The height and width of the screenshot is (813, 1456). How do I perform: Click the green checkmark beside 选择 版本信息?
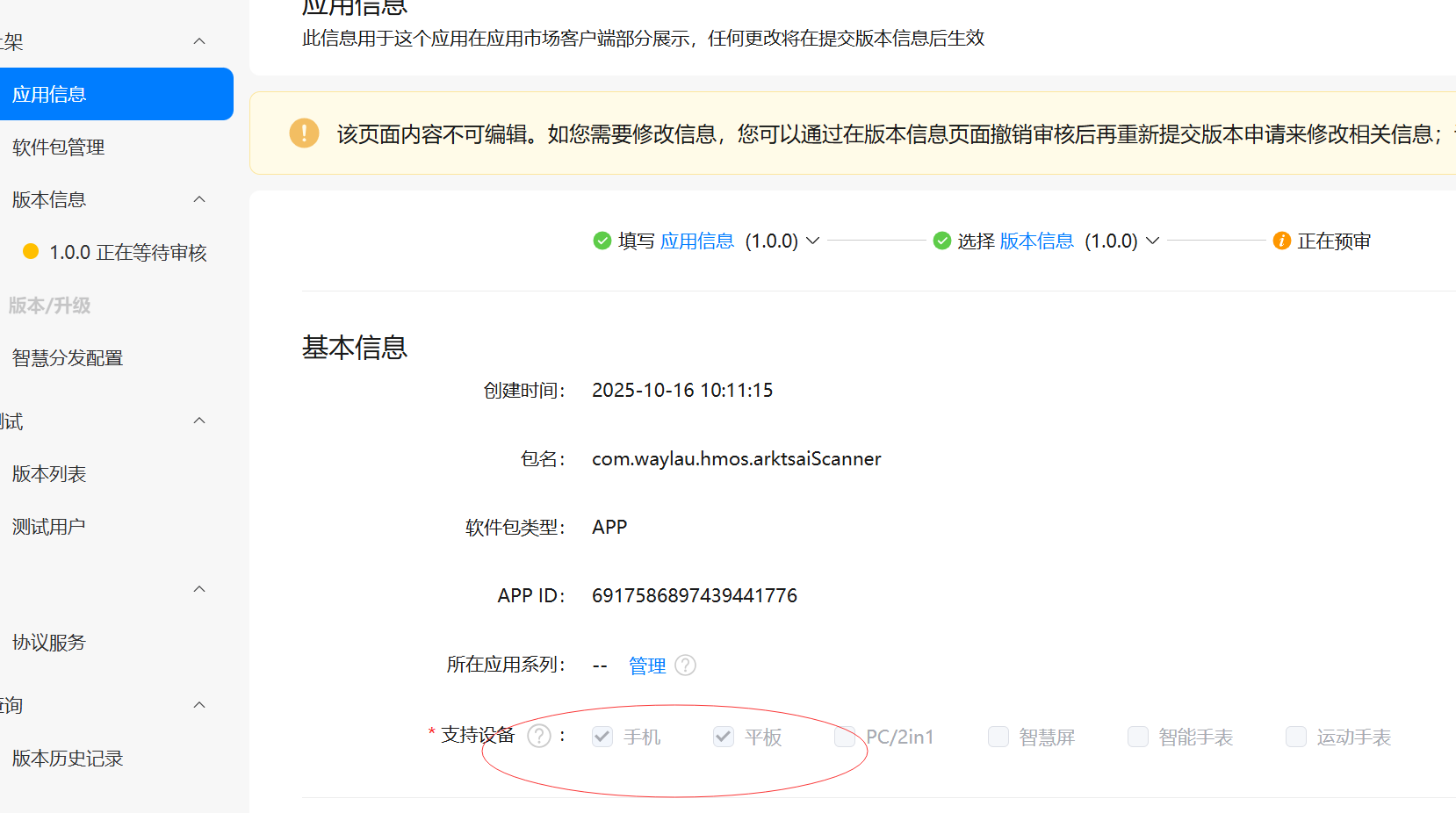tap(941, 241)
